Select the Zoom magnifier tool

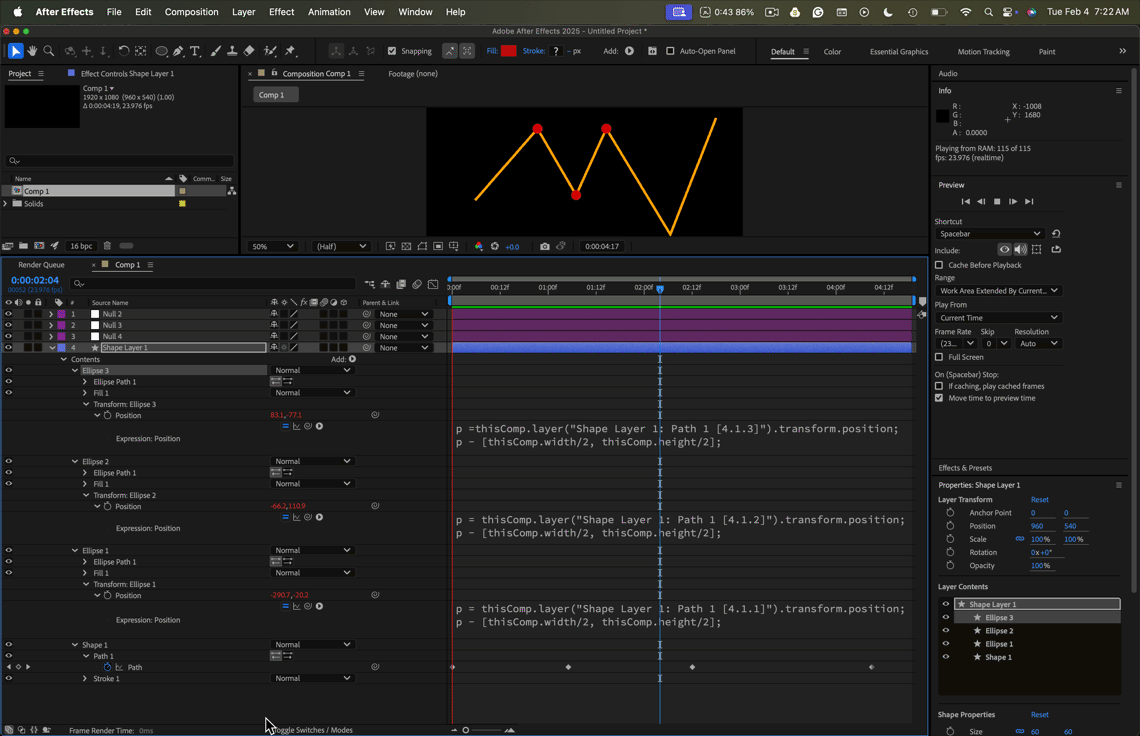click(49, 51)
